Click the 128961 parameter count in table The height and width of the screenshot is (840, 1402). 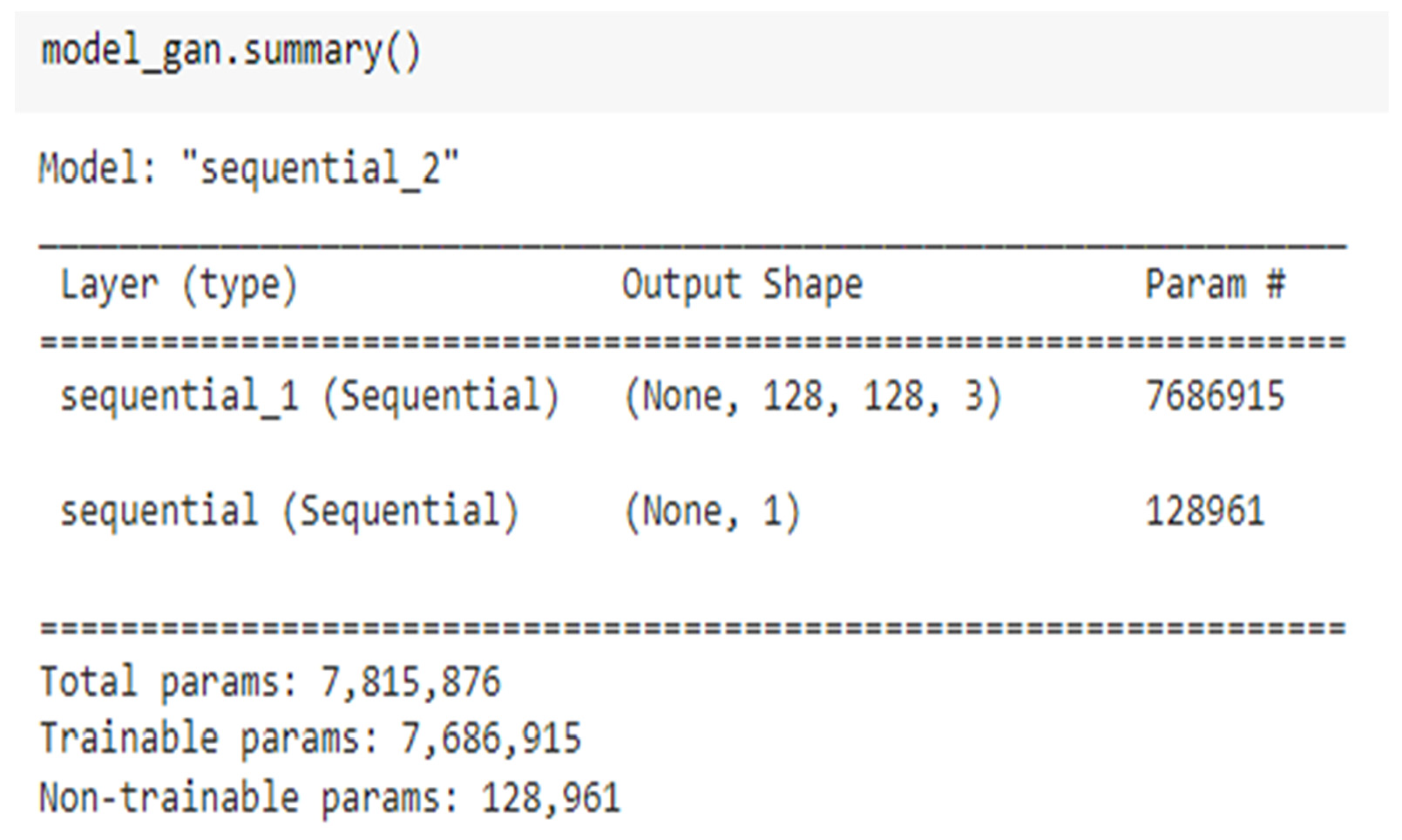[x=1204, y=511]
